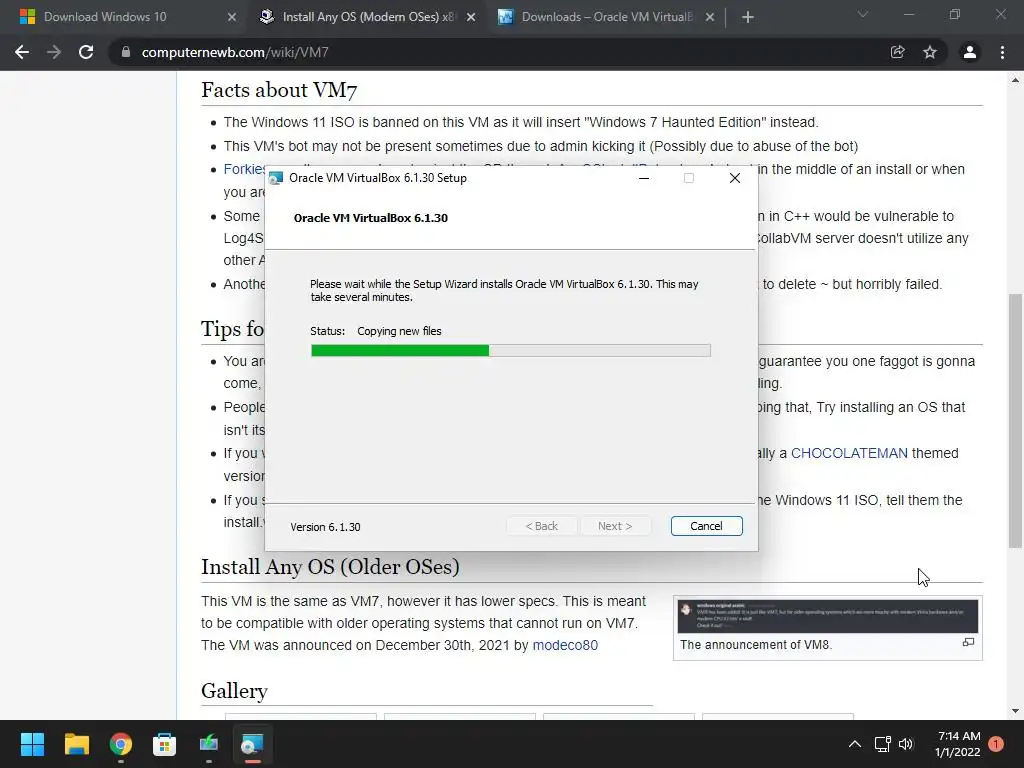Viewport: 1024px width, 768px height.
Task: Click the green monitor app in taskbar
Action: (x=209, y=744)
